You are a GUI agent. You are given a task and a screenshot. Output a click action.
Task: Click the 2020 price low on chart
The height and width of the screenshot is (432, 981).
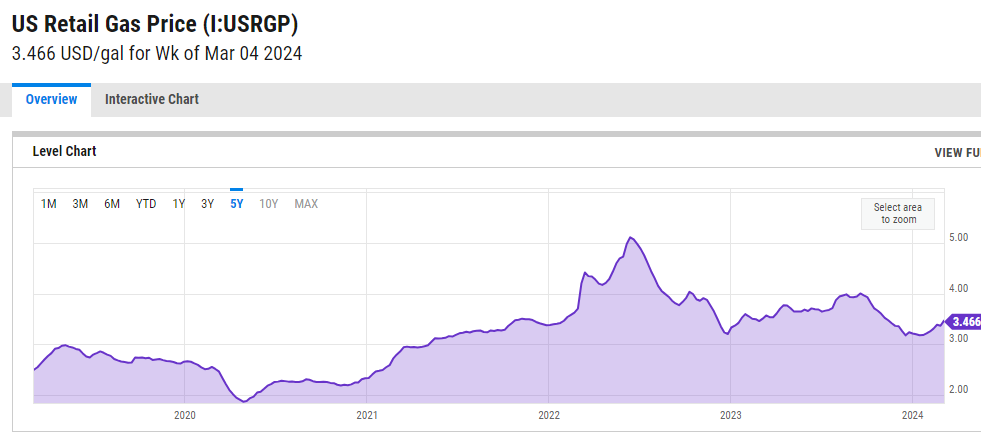pyautogui.click(x=244, y=401)
